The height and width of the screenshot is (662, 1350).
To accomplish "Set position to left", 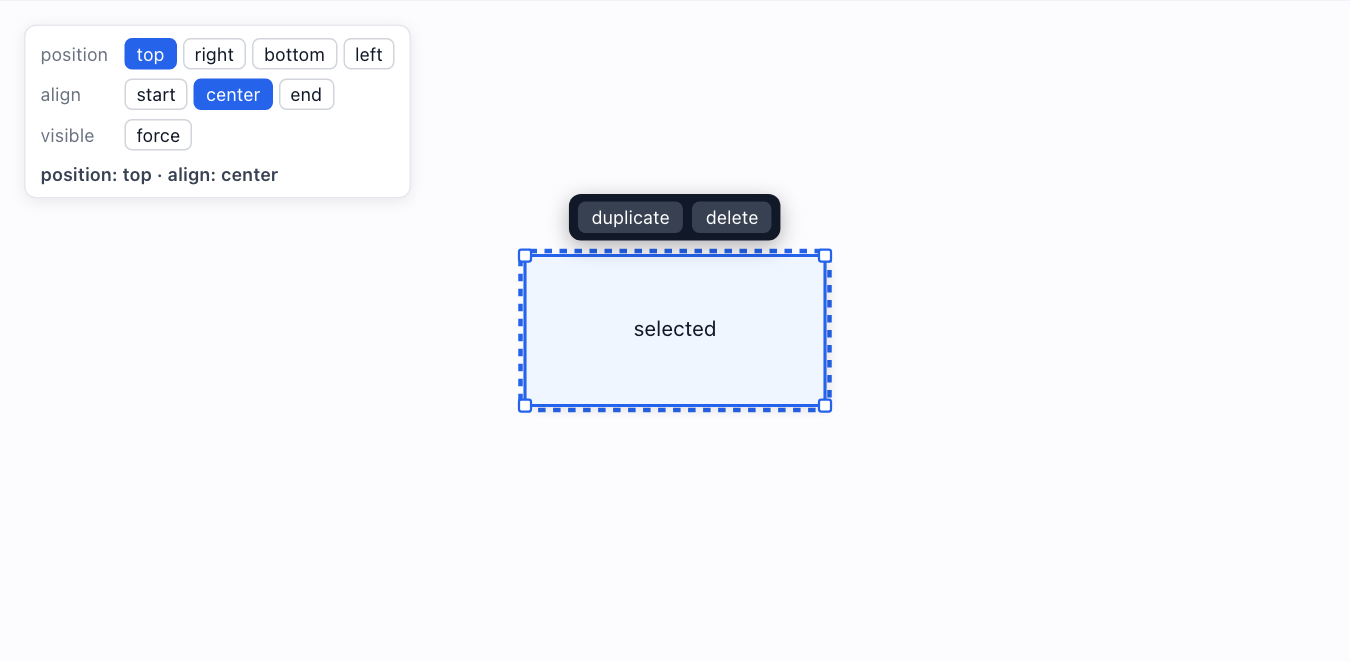I will 369,54.
